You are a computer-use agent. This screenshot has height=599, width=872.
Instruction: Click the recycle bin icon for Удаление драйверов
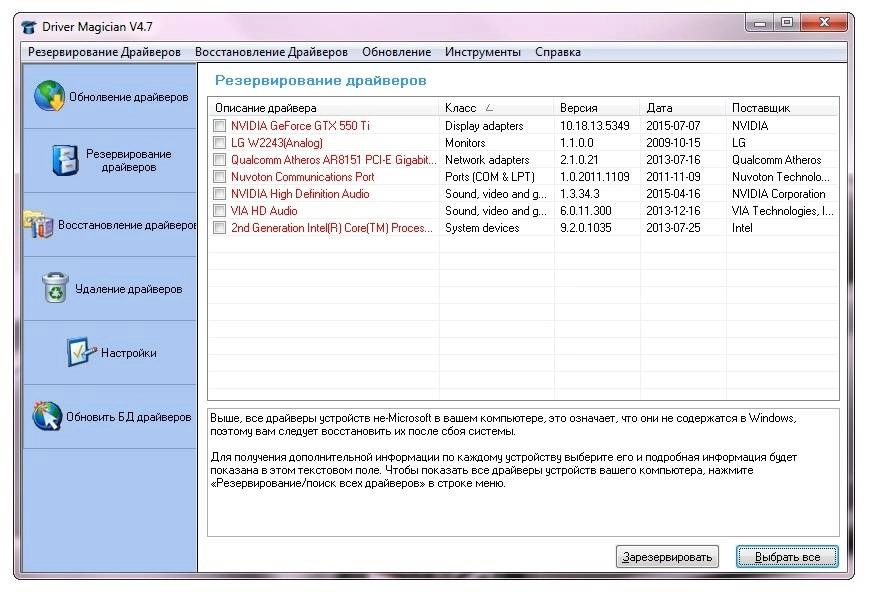55,288
